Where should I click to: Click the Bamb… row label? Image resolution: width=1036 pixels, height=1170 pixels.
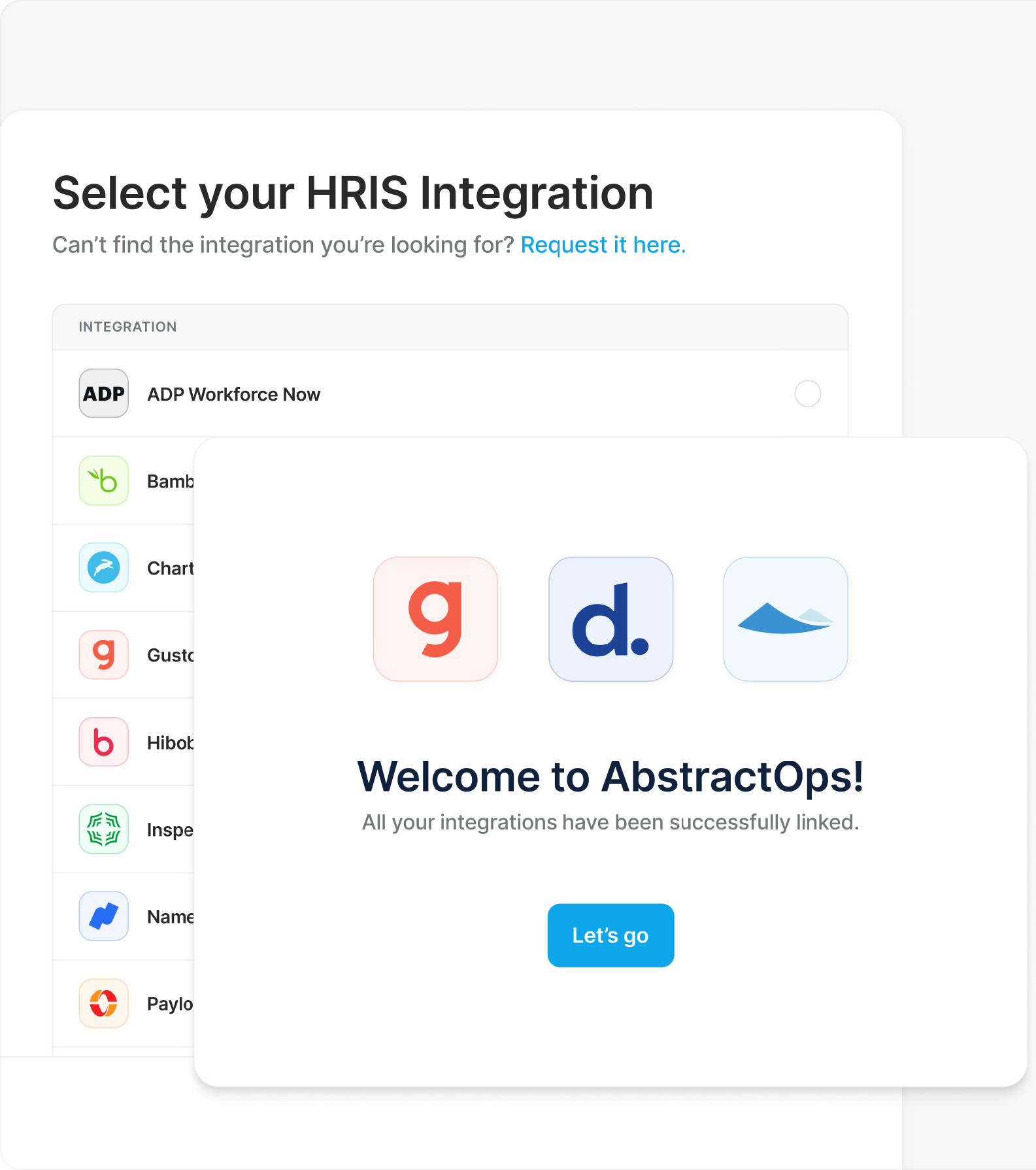(x=171, y=481)
